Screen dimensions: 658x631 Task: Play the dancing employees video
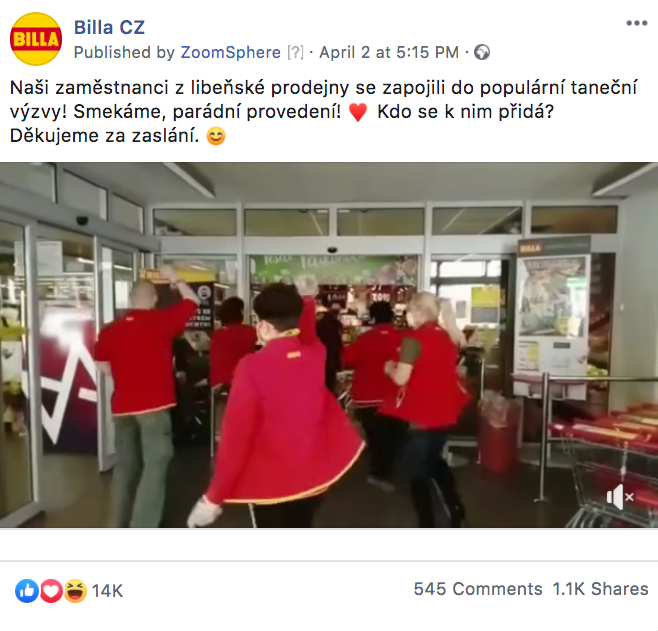(x=329, y=345)
